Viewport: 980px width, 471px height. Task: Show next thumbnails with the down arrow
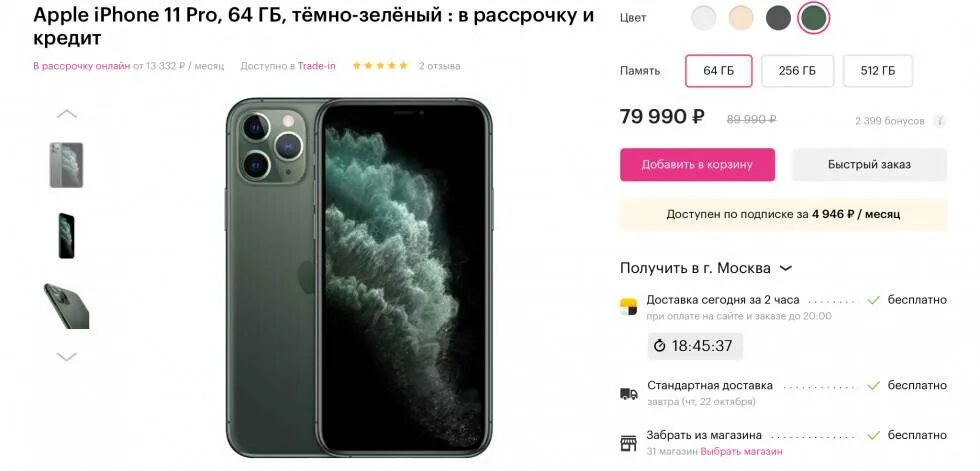67,357
